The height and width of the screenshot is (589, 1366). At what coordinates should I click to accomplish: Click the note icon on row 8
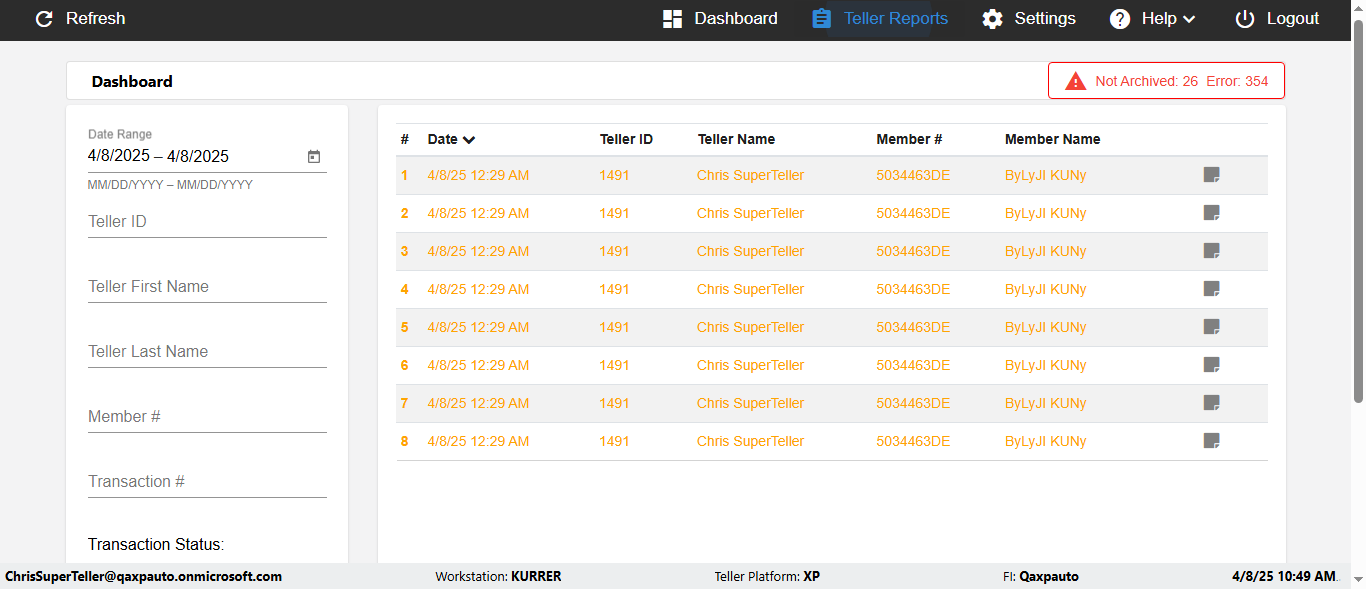pos(1211,441)
